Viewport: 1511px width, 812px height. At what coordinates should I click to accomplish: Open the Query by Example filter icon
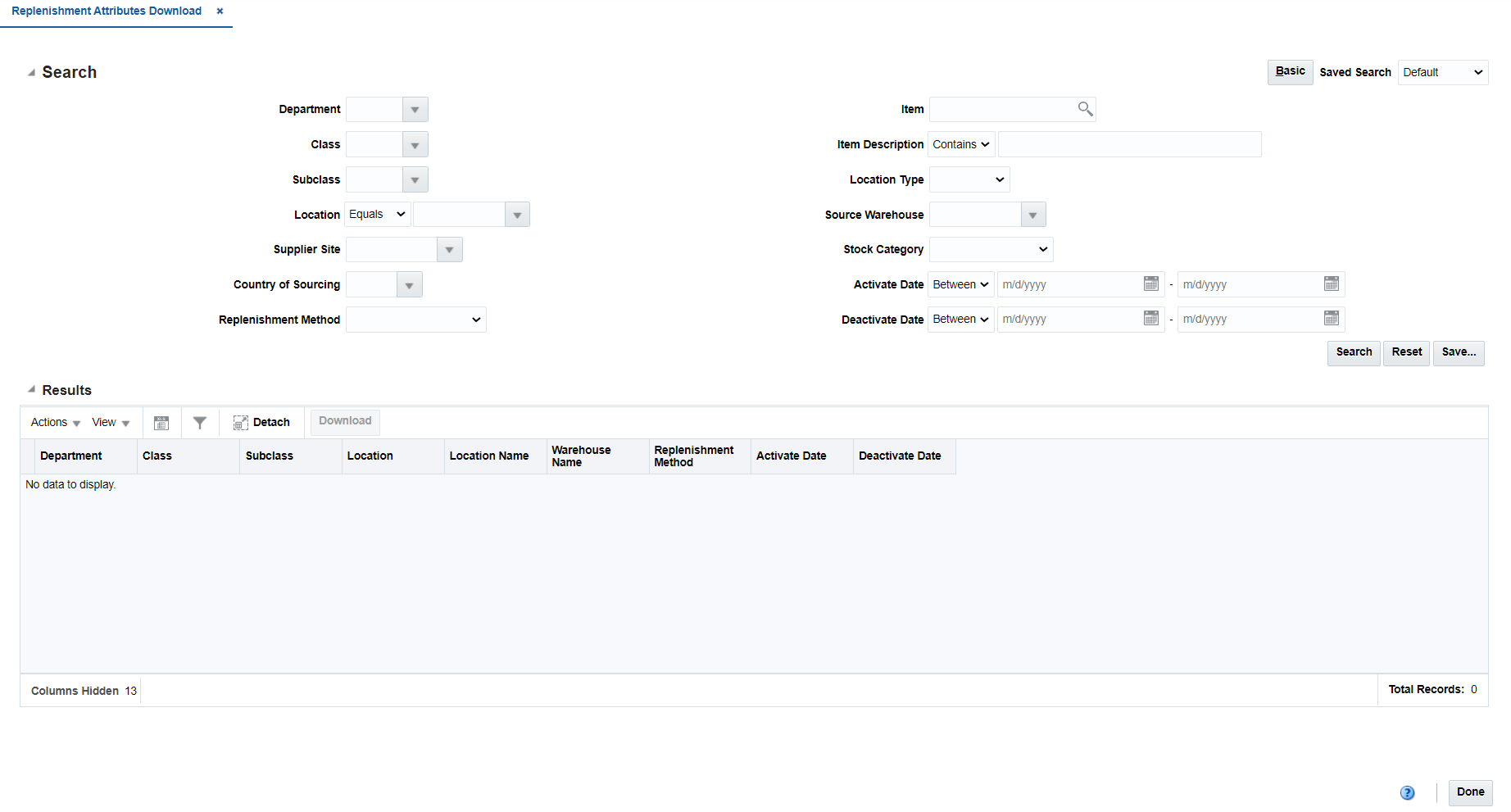pyautogui.click(x=200, y=422)
